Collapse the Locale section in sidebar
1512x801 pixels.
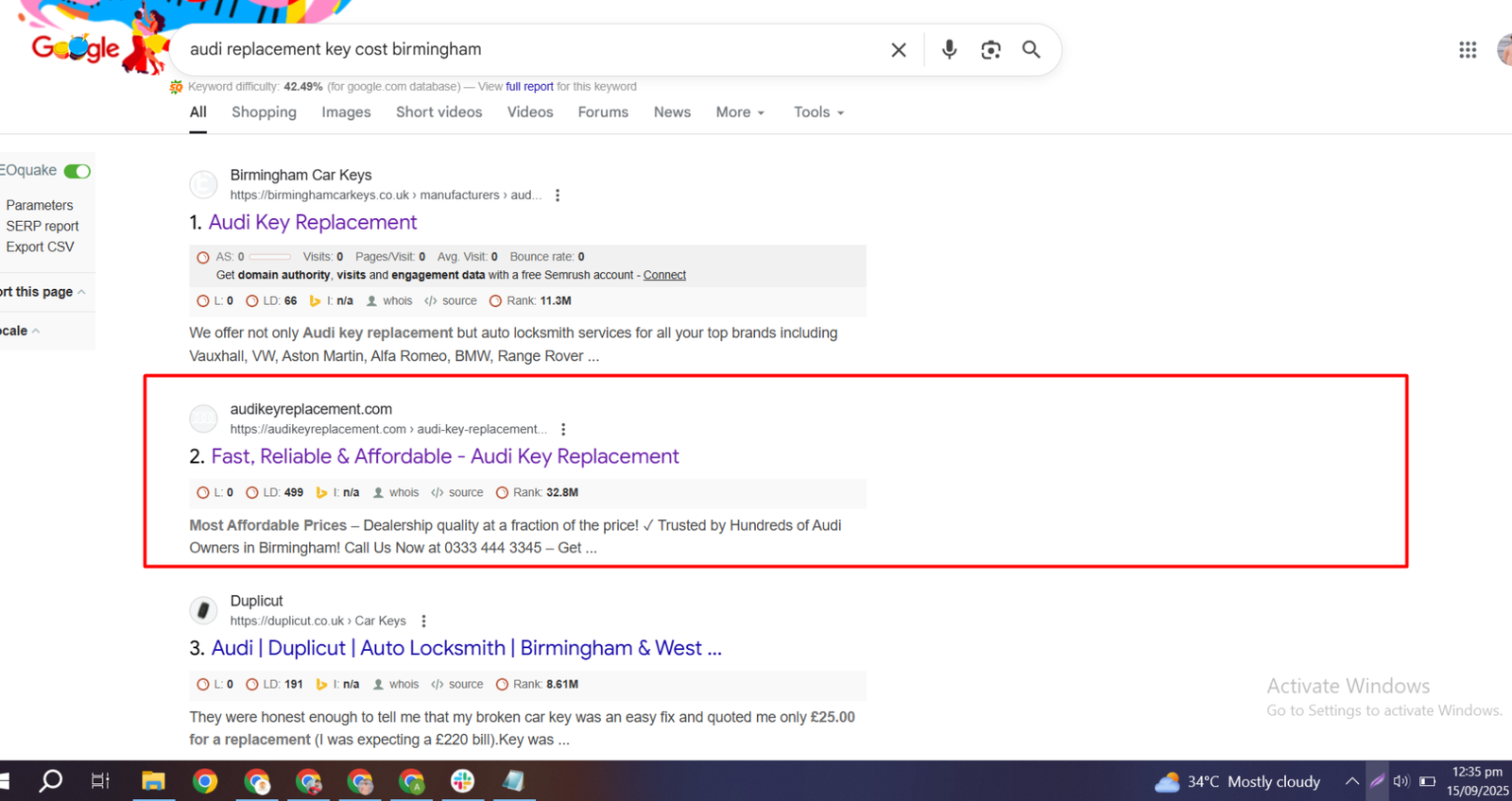21,332
